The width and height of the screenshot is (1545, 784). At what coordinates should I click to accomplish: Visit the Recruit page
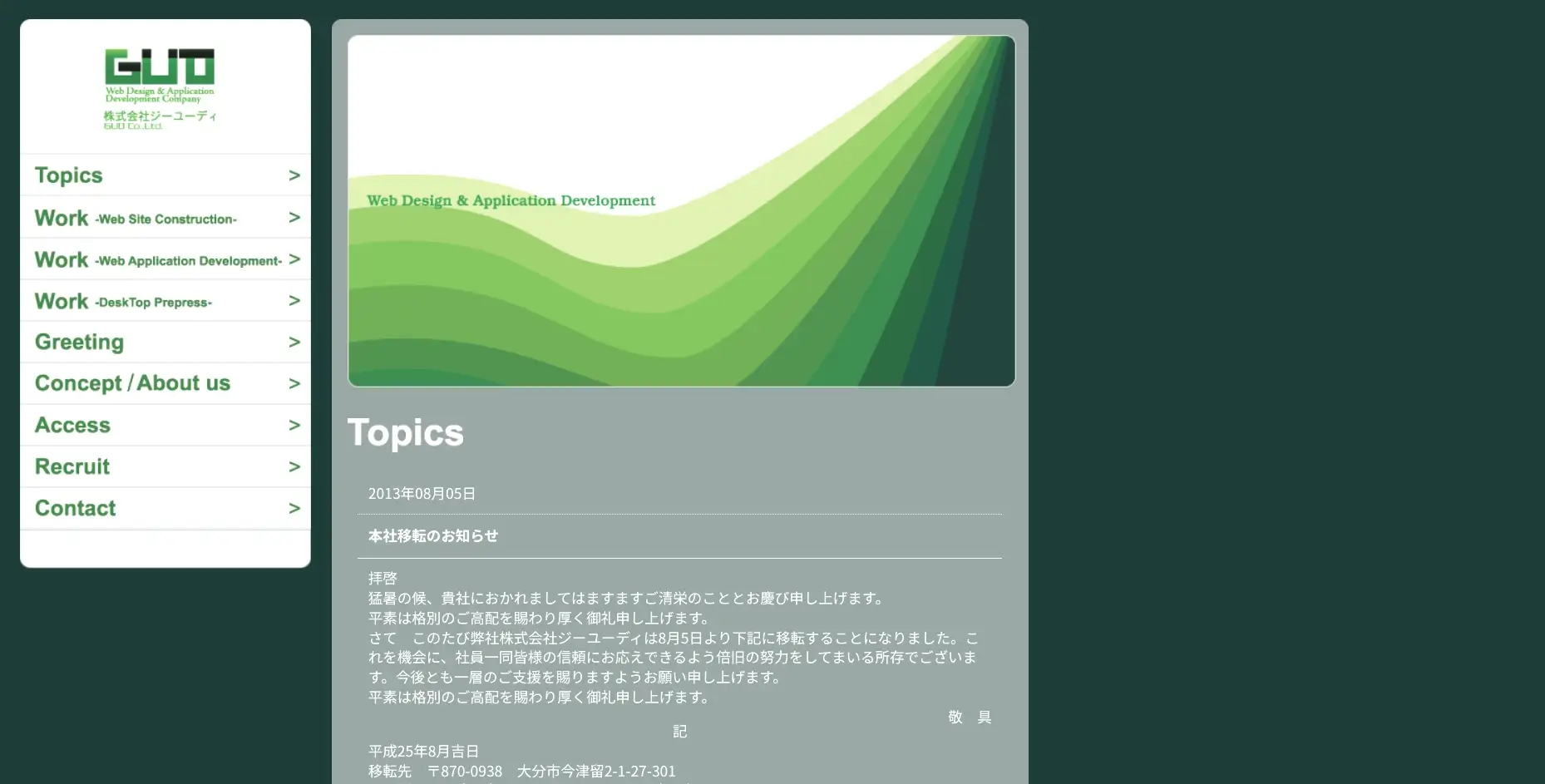[72, 466]
